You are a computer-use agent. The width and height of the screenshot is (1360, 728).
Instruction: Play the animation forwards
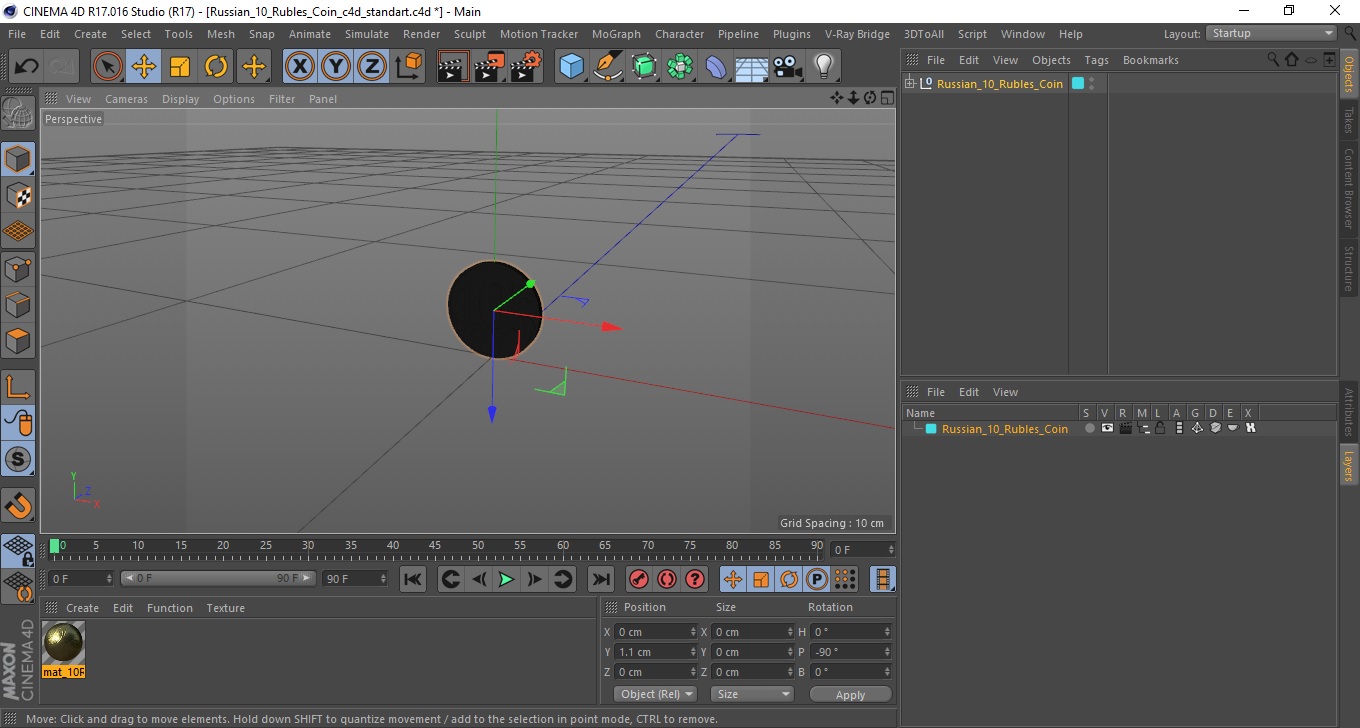click(506, 579)
